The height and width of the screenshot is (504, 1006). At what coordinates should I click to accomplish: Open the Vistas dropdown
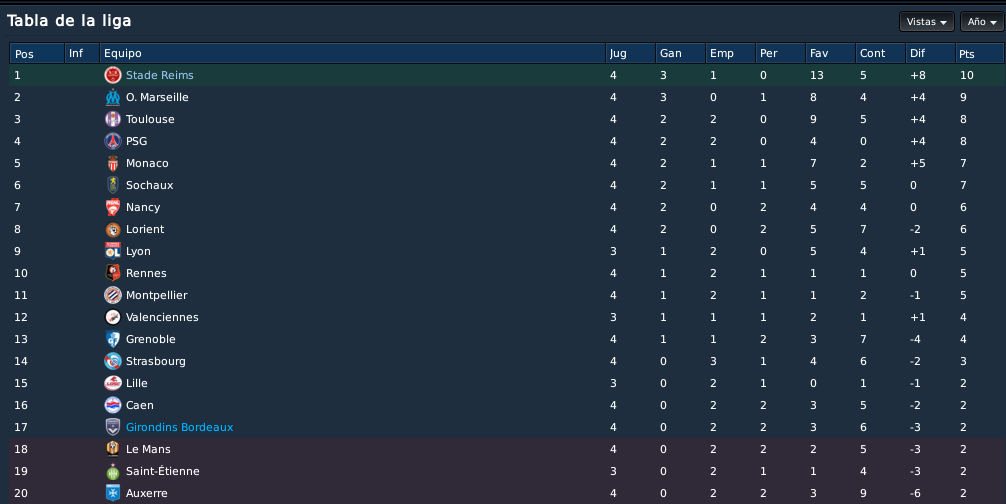tap(926, 22)
